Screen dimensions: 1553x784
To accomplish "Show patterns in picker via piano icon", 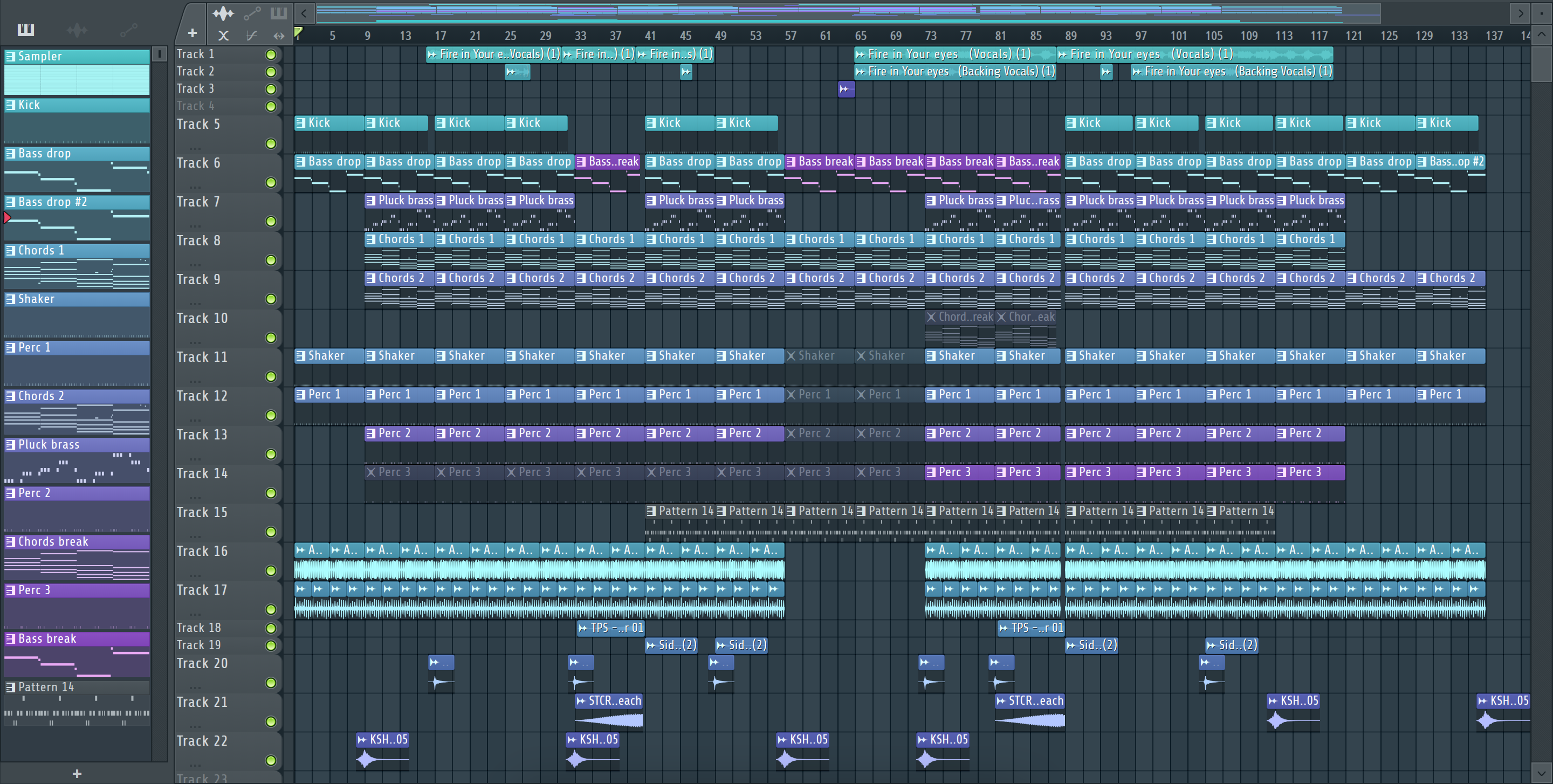I will [26, 30].
